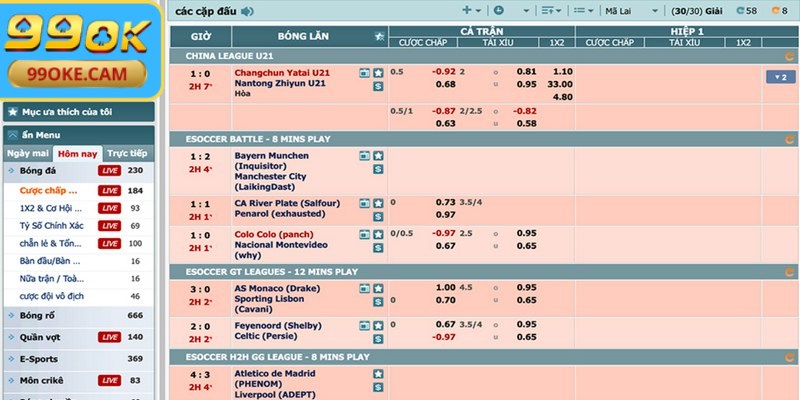Expand the more bets button labeled 2

click(780, 77)
